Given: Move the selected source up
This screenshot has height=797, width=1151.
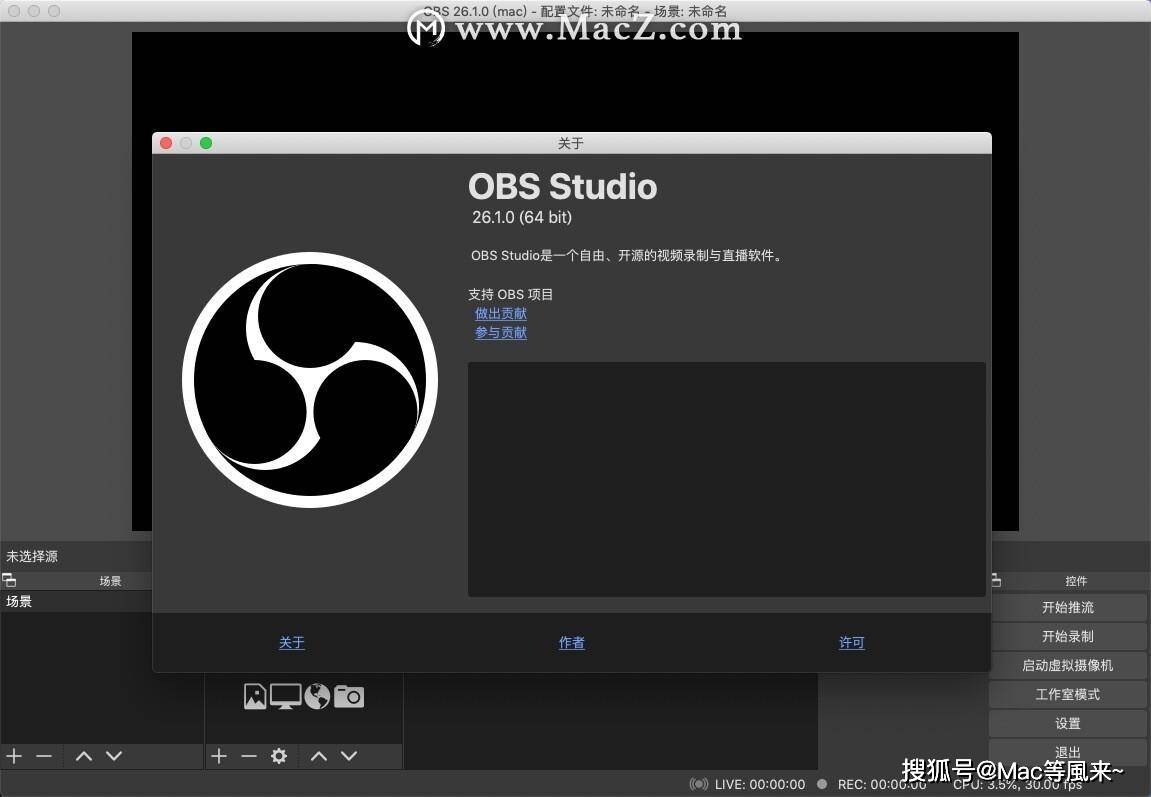Looking at the screenshot, I should 319,756.
